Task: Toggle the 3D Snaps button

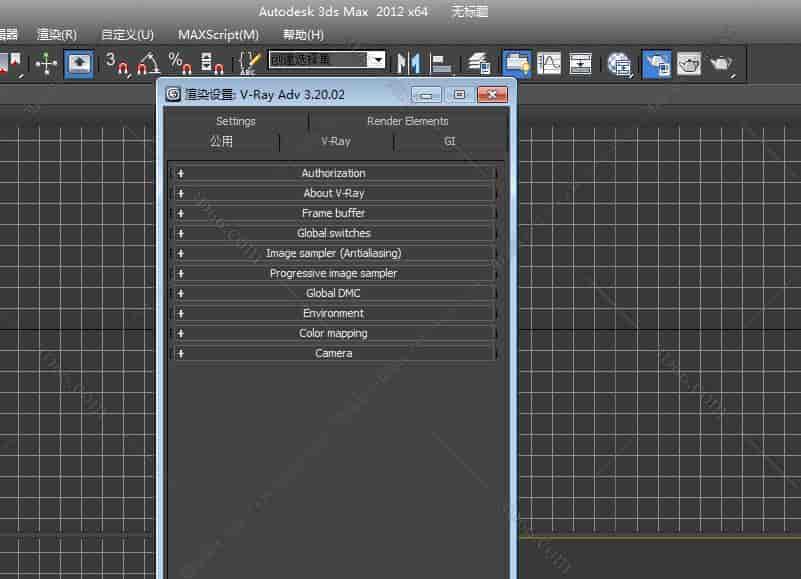Action: pyautogui.click(x=115, y=64)
